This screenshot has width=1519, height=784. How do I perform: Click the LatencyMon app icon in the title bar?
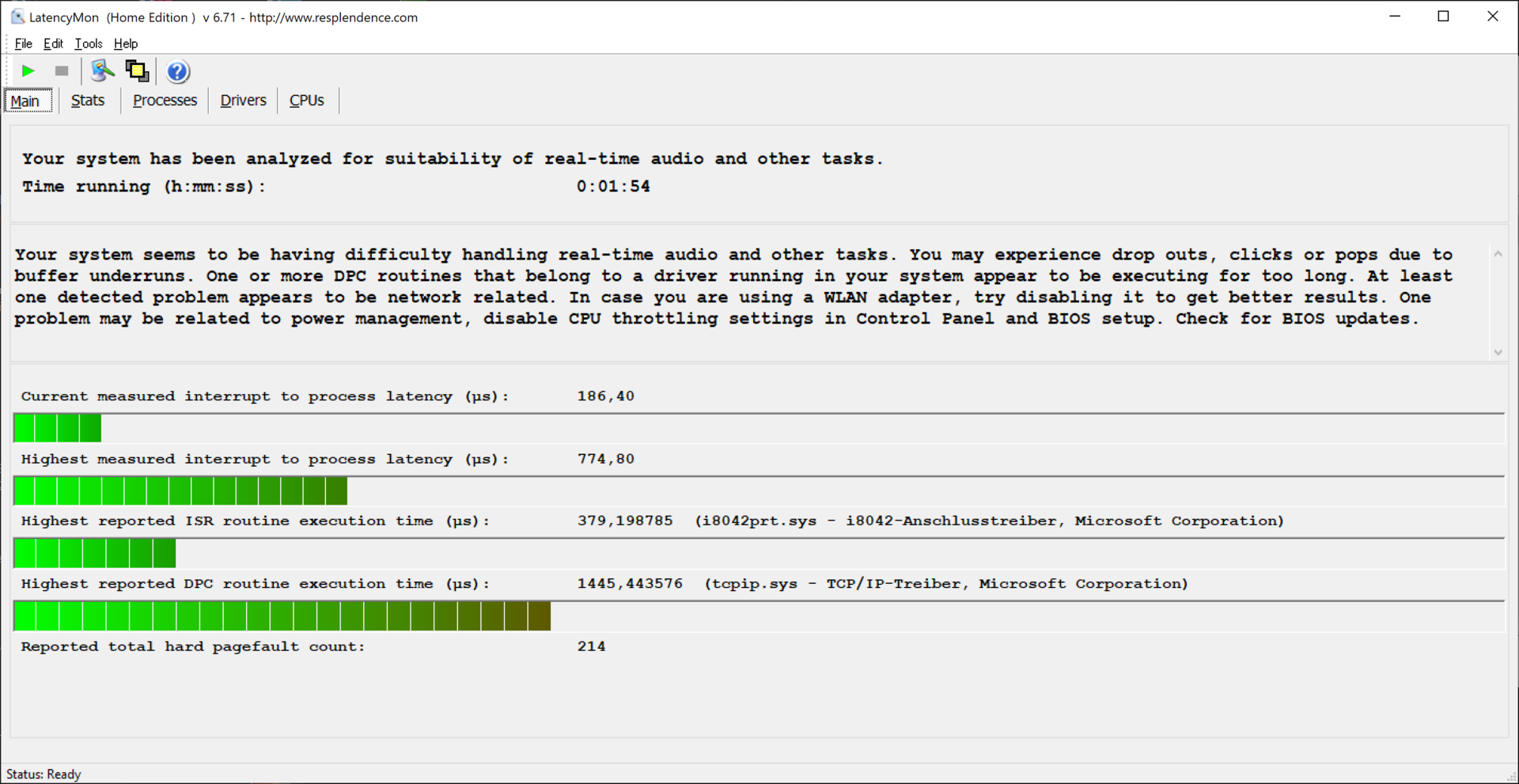[x=17, y=17]
